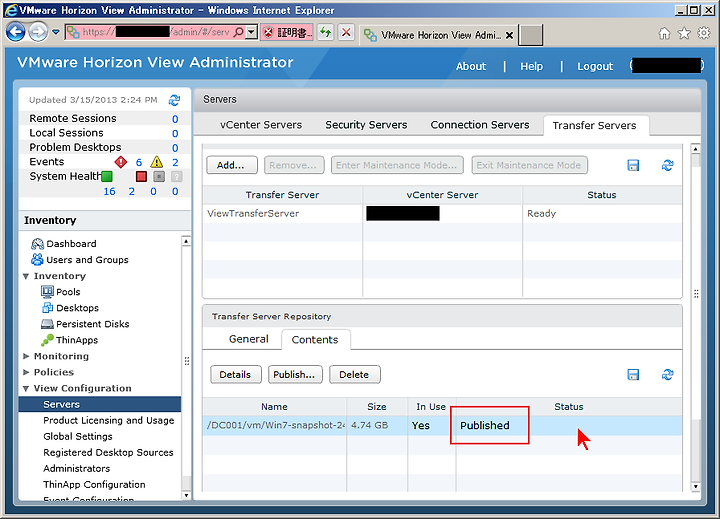Click the About link in header
This screenshot has height=519, width=720.
[x=471, y=66]
